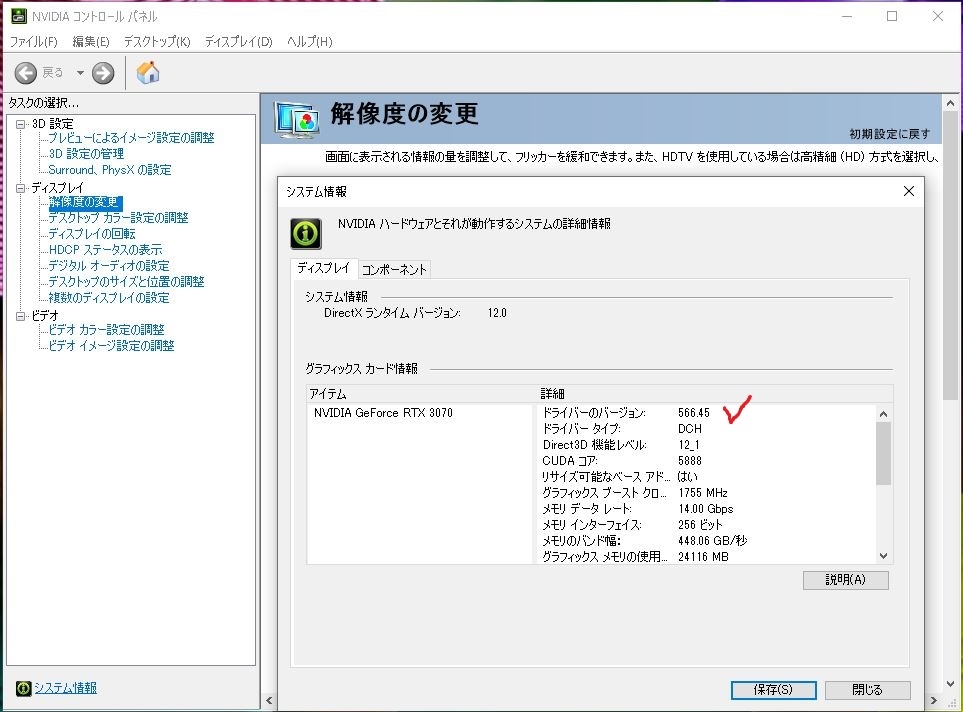The width and height of the screenshot is (963, 712).
Task: Click the 閉じる button
Action: [867, 690]
